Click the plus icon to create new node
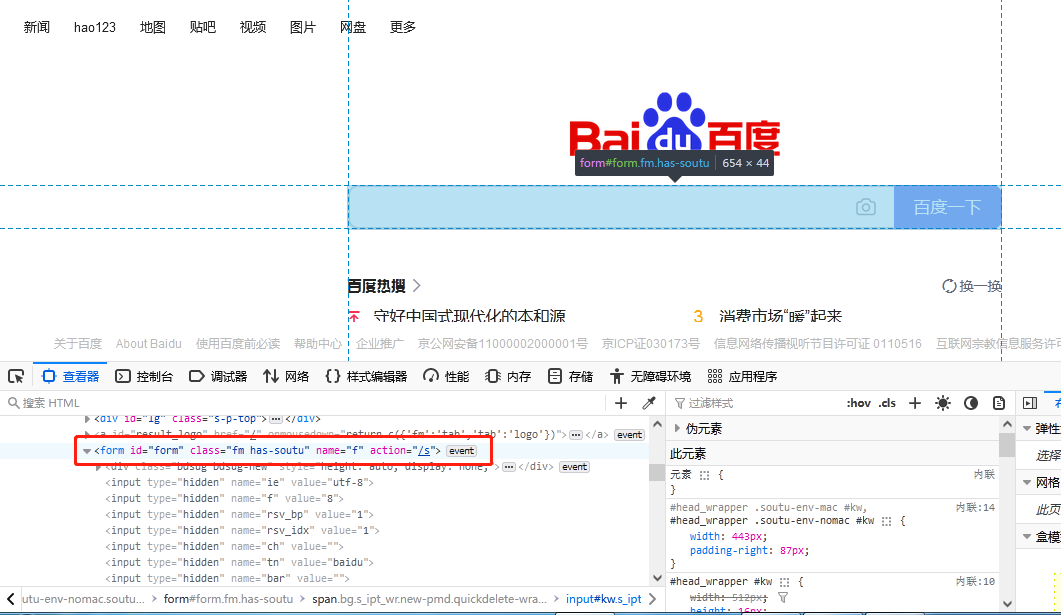Viewport: 1061px width, 615px height. click(x=620, y=403)
